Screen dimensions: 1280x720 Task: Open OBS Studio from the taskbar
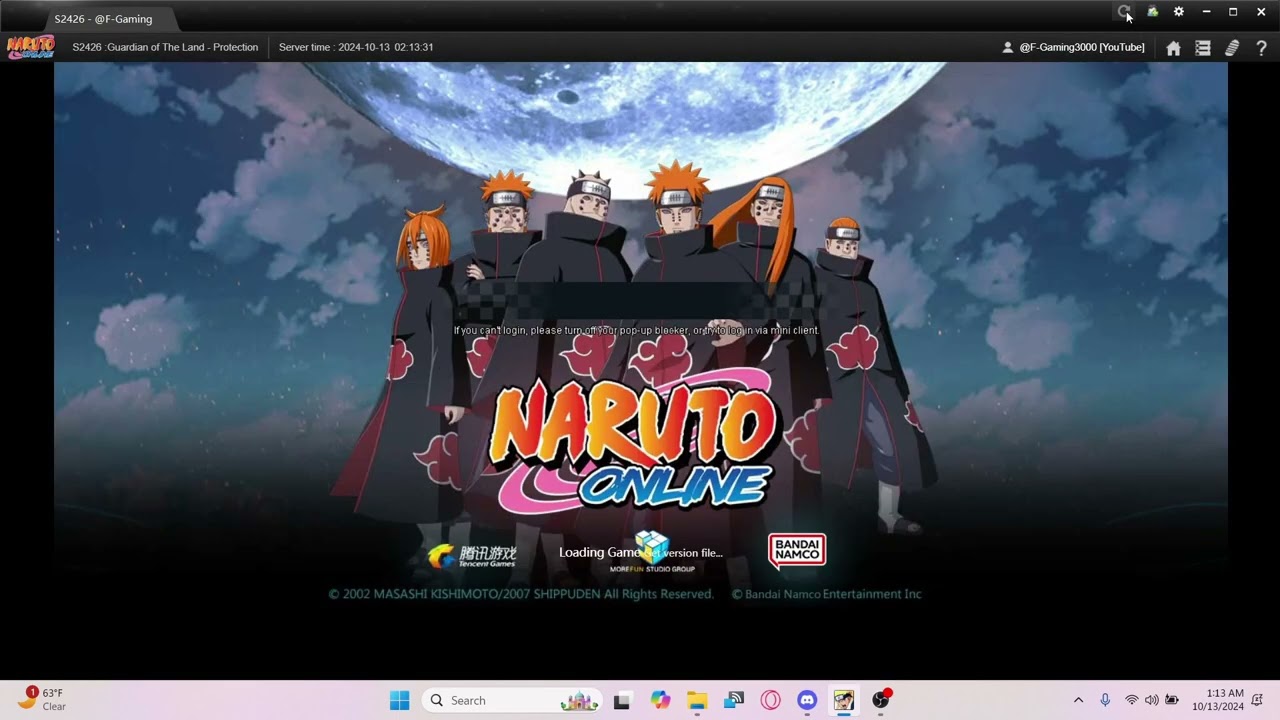tap(881, 700)
